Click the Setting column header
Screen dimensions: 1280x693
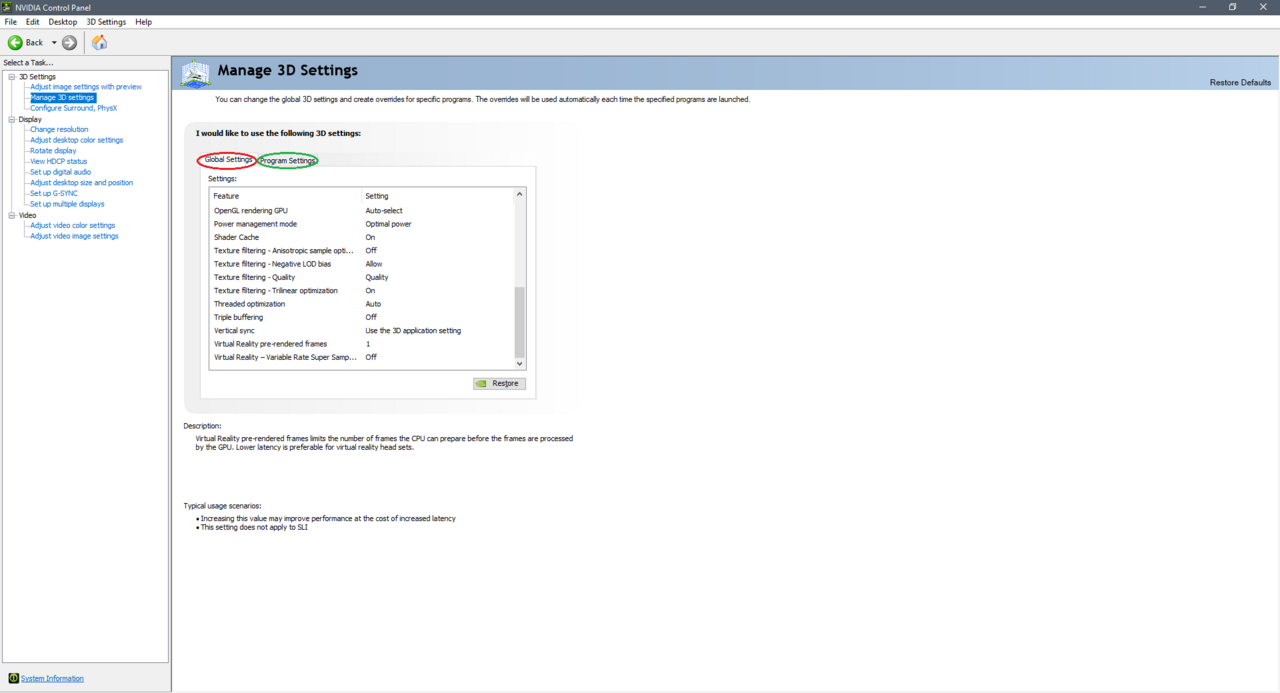(x=437, y=196)
